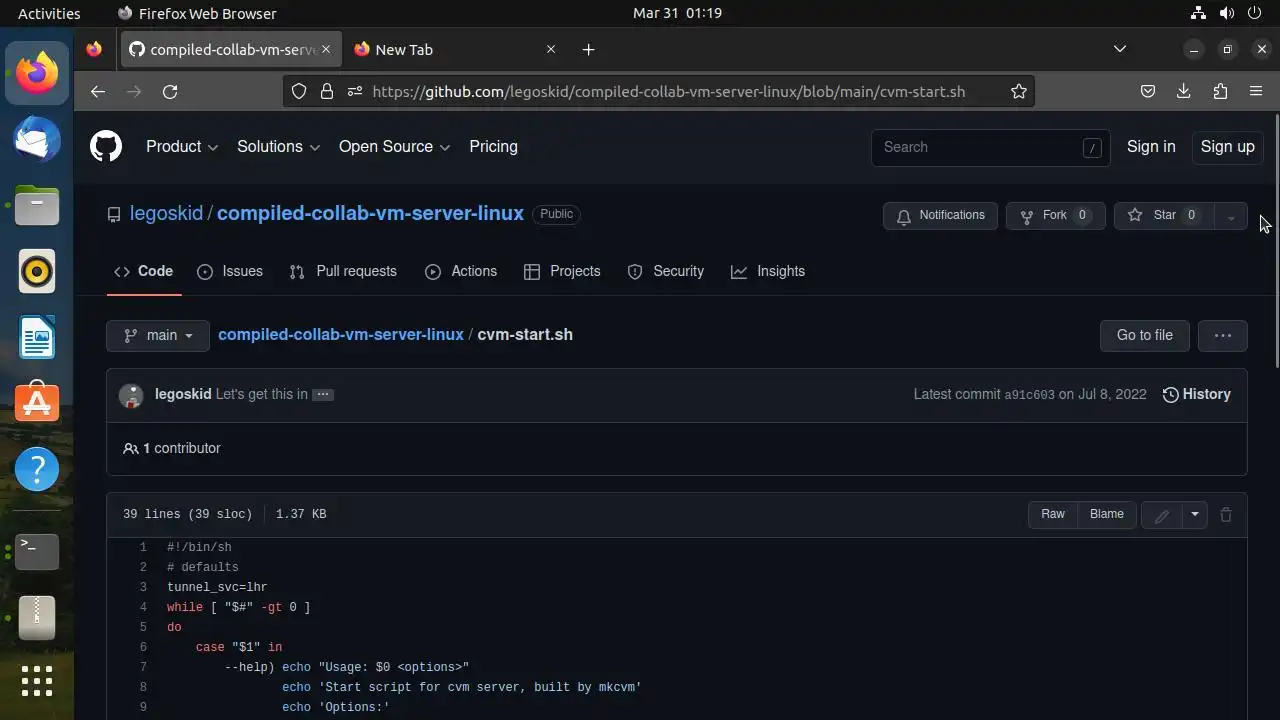The height and width of the screenshot is (720, 1280).
Task: Click the Notifications button
Action: [940, 215]
